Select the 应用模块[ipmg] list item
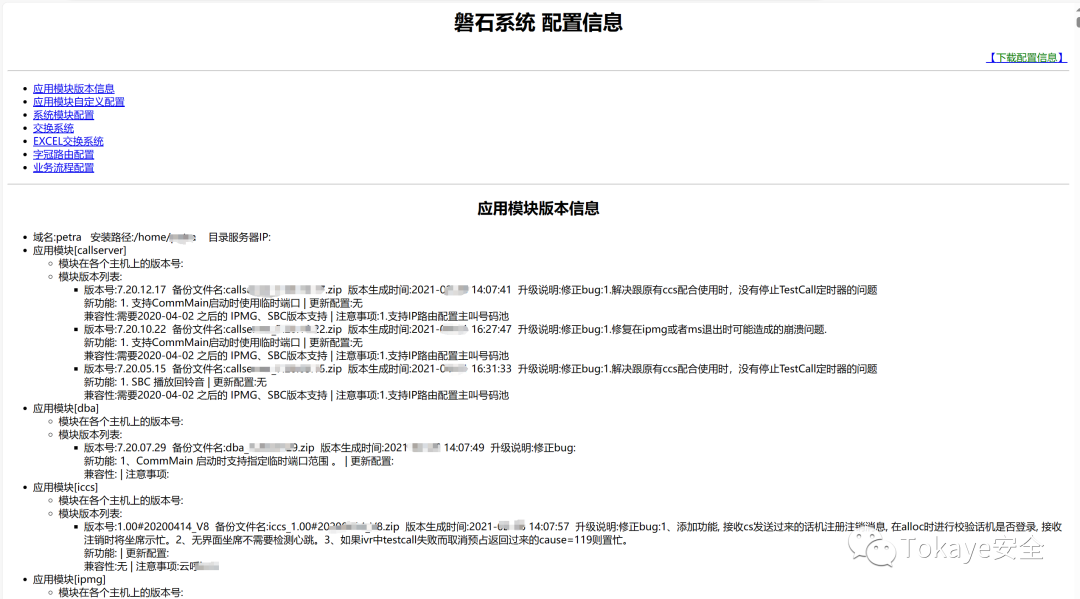Screen dimensions: 1080x599 point(70,580)
